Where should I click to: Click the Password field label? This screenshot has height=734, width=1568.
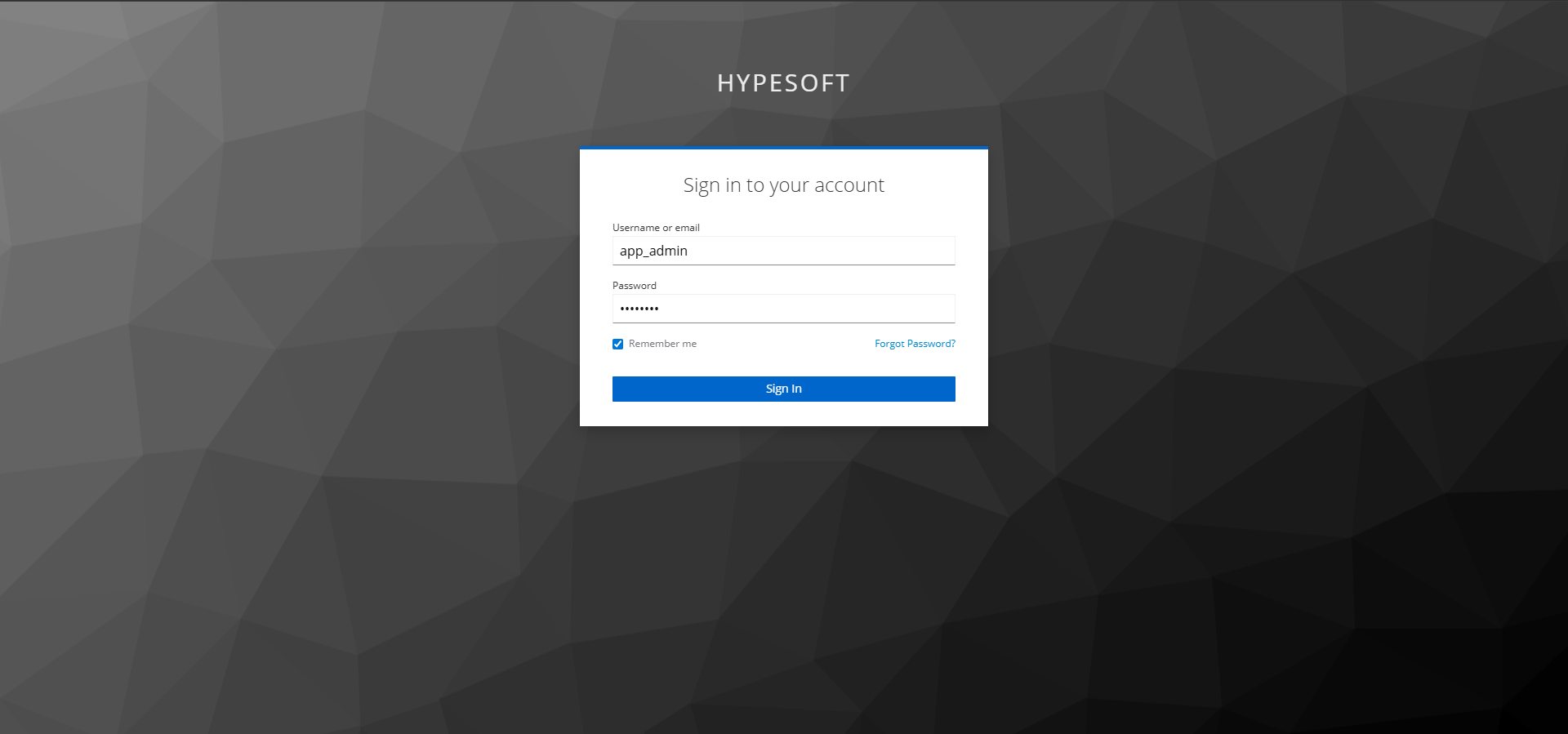pos(635,286)
